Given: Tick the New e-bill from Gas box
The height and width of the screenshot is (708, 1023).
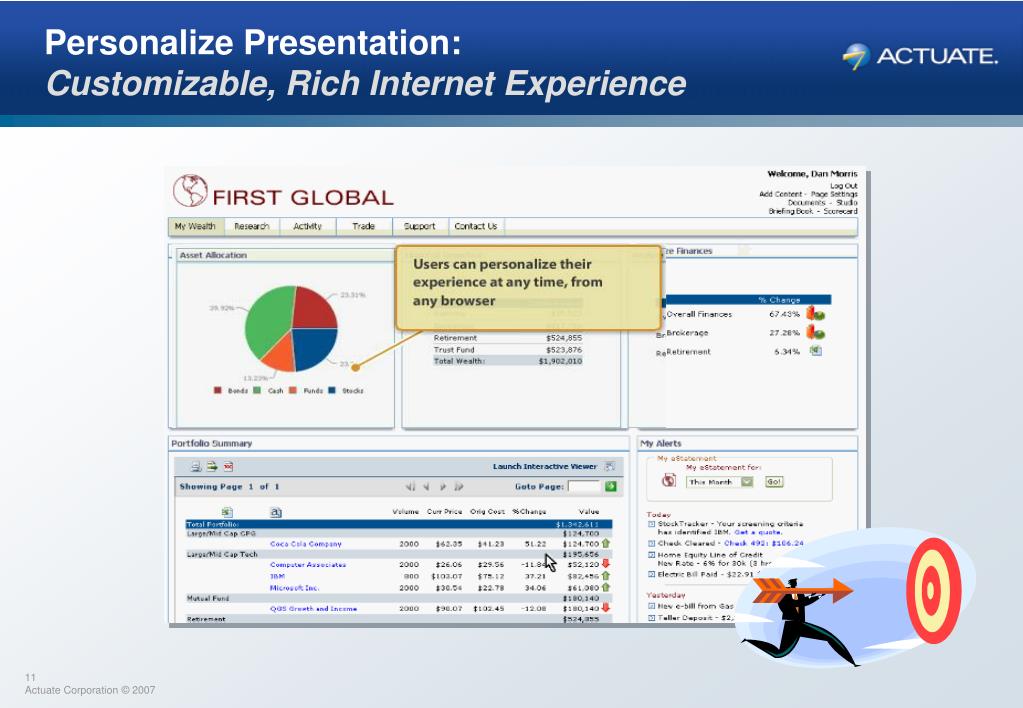Looking at the screenshot, I should pos(651,606).
